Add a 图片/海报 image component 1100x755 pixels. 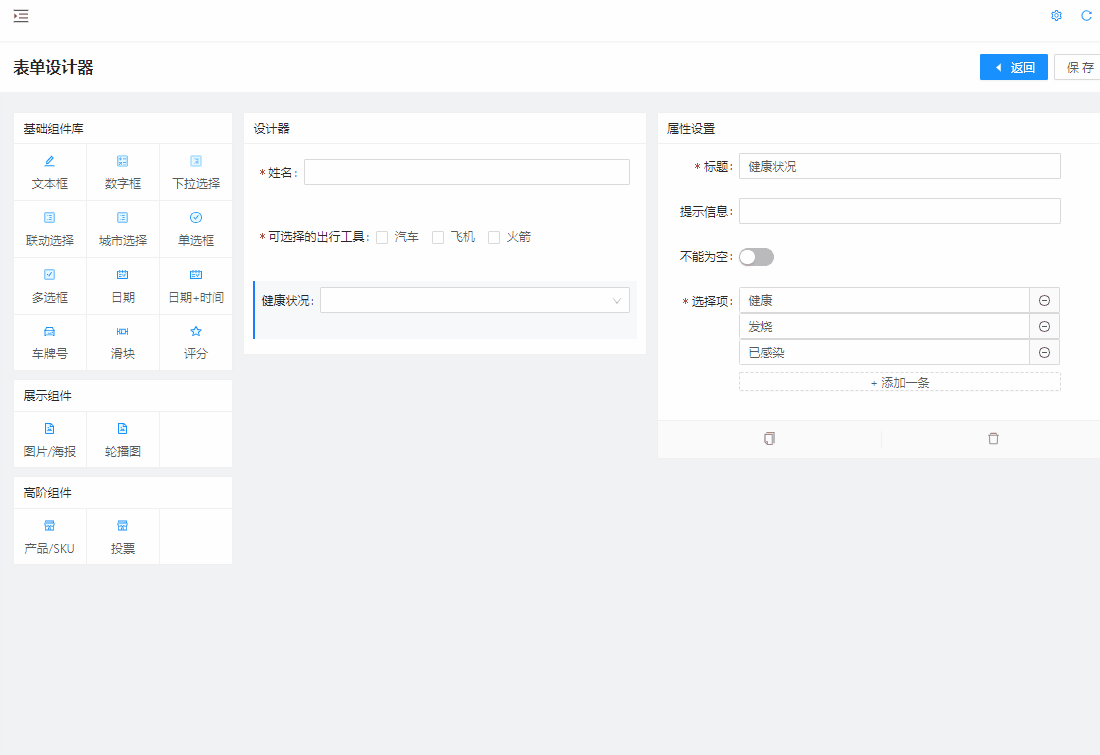point(50,440)
